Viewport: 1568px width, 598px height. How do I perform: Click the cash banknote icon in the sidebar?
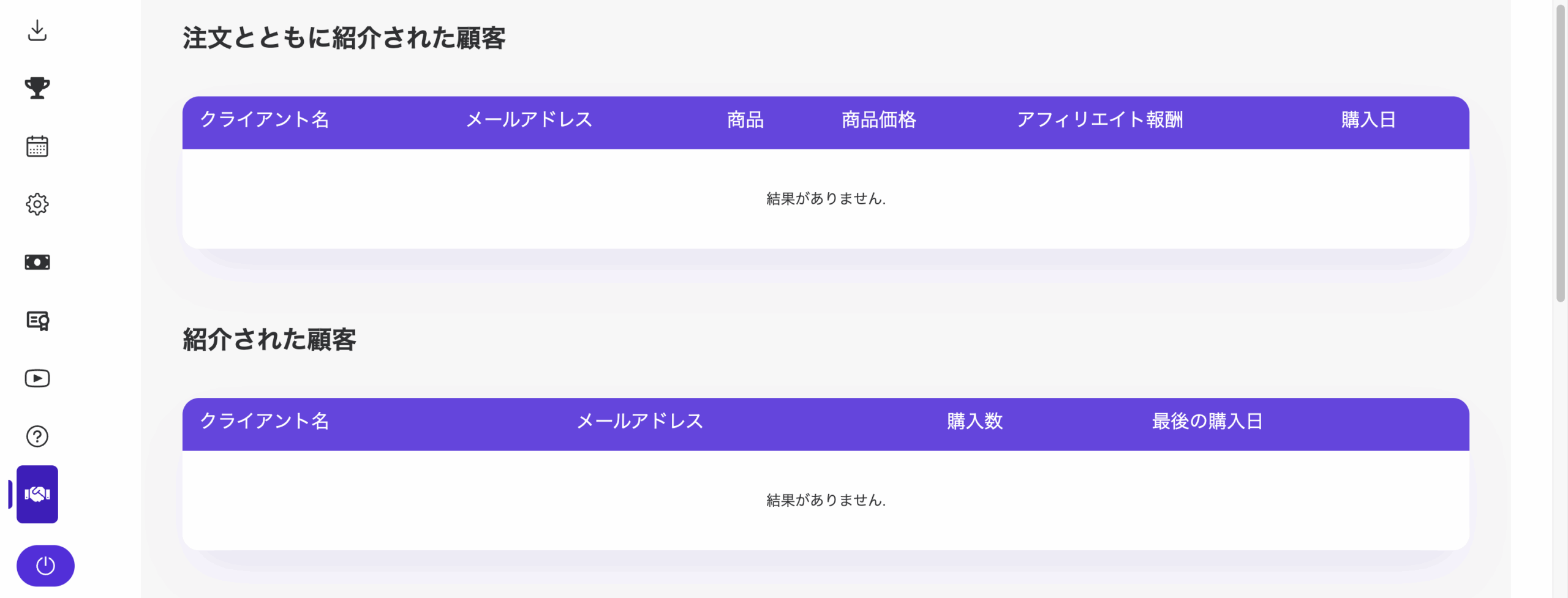click(37, 262)
